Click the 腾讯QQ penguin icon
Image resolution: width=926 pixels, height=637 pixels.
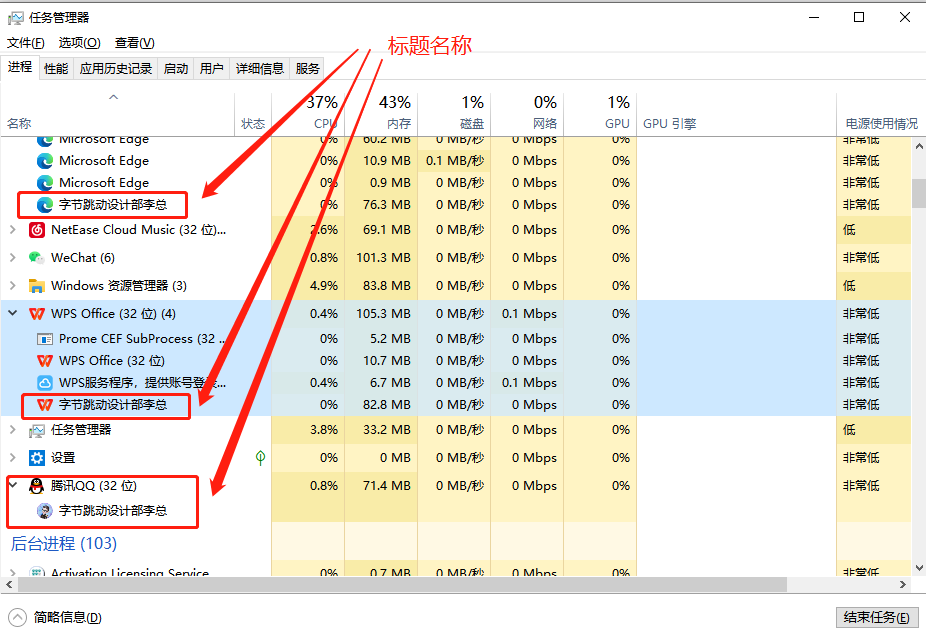[37, 486]
